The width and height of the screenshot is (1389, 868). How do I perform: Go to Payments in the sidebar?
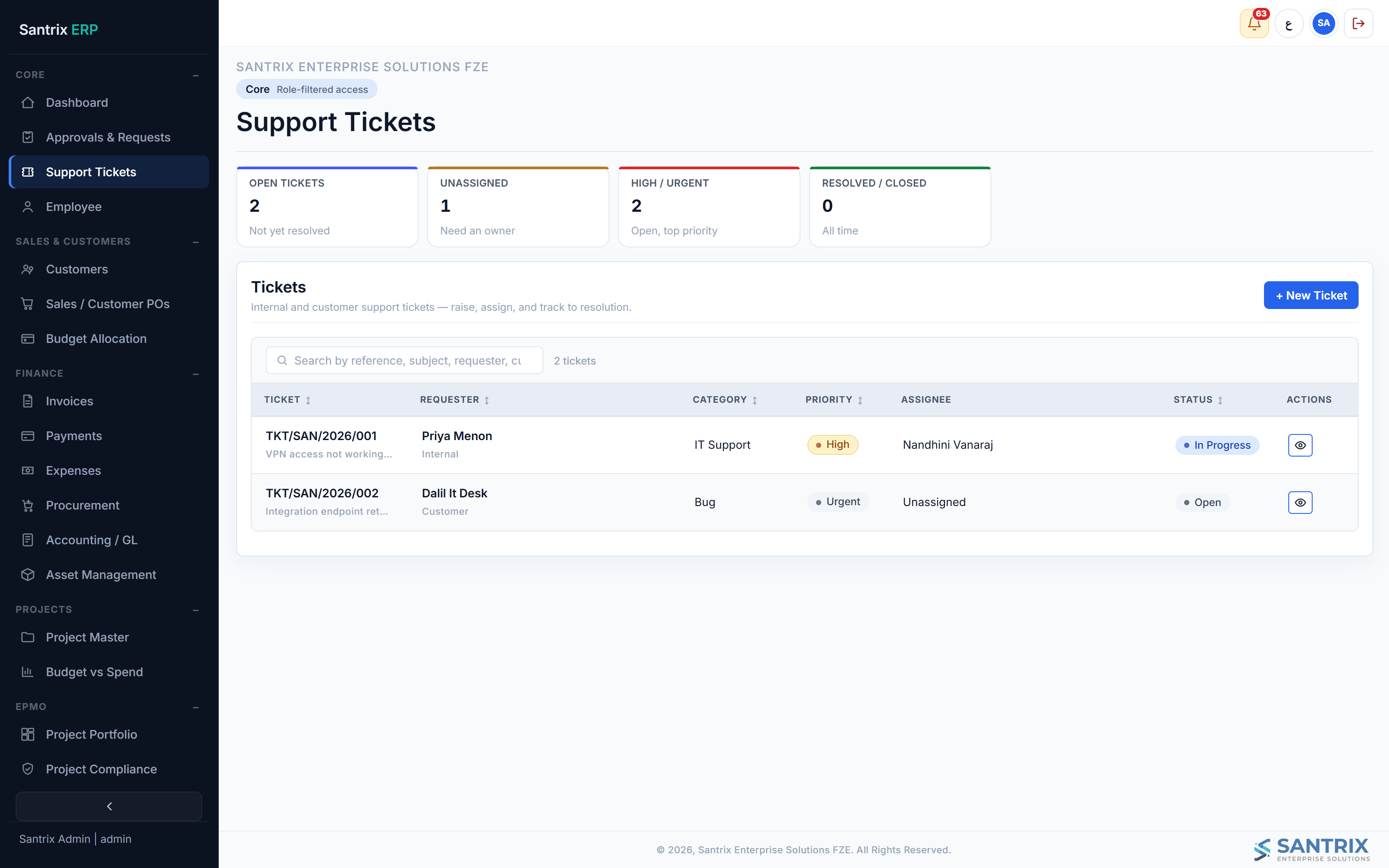pyautogui.click(x=109, y=436)
